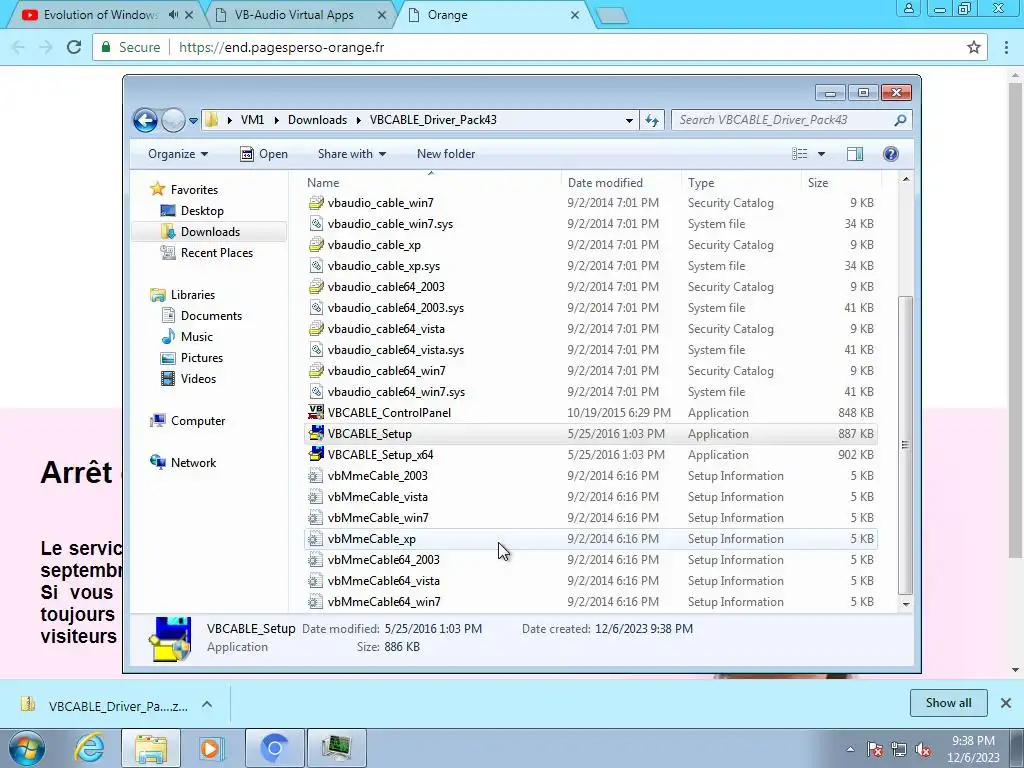Viewport: 1024px width, 768px height.
Task: Open recent pages dropdown beside navigation arrows
Action: coord(193,121)
